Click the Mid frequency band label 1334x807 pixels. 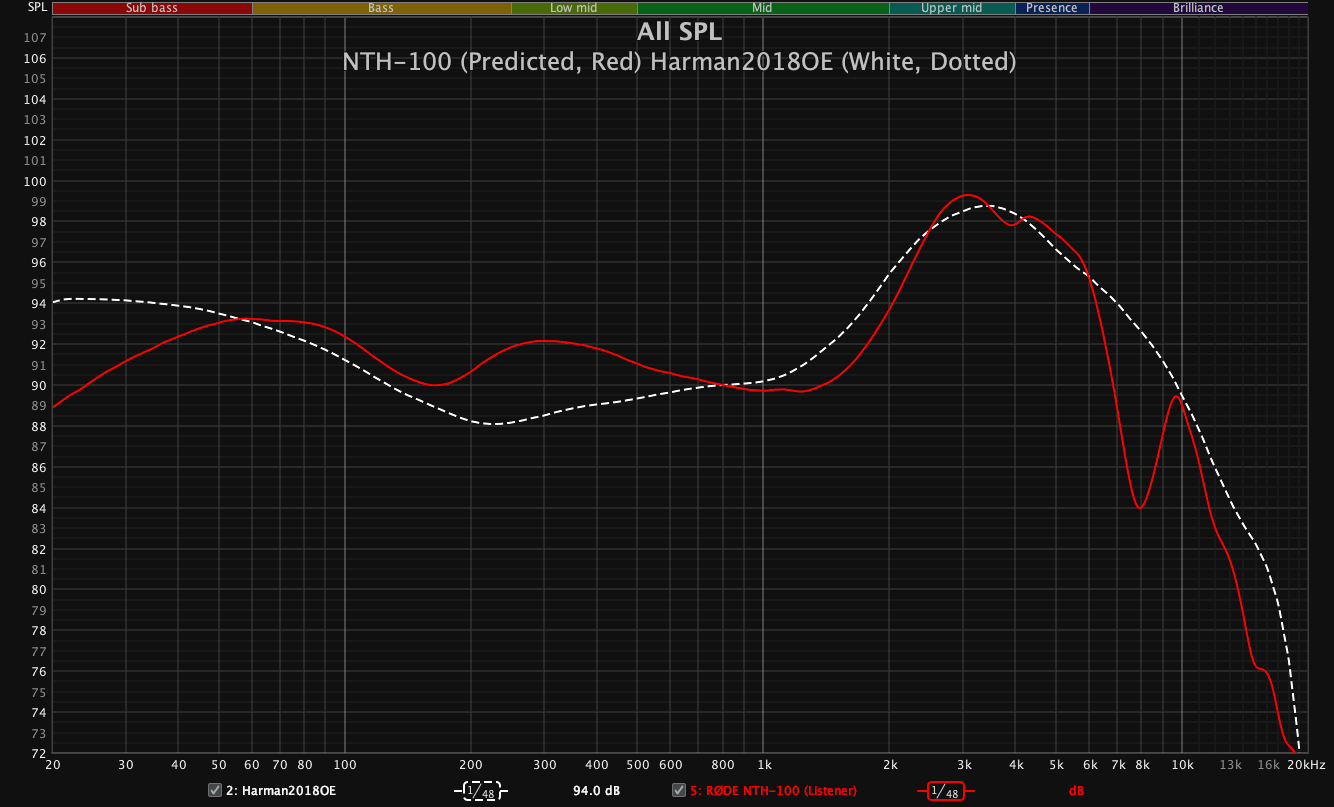tap(763, 8)
